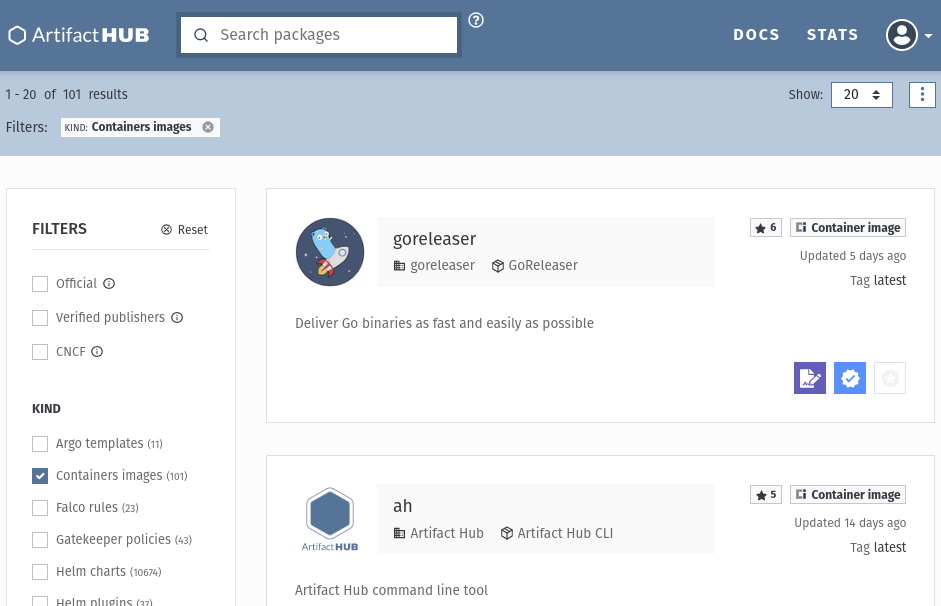
Task: Expand the user account menu
Action: pyautogui.click(x=908, y=35)
